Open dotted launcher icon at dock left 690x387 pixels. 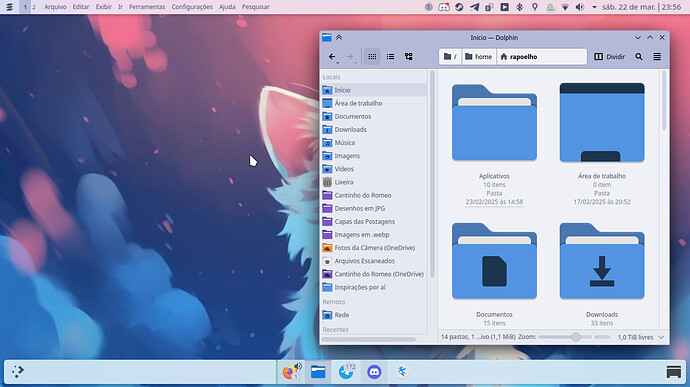coord(18,372)
